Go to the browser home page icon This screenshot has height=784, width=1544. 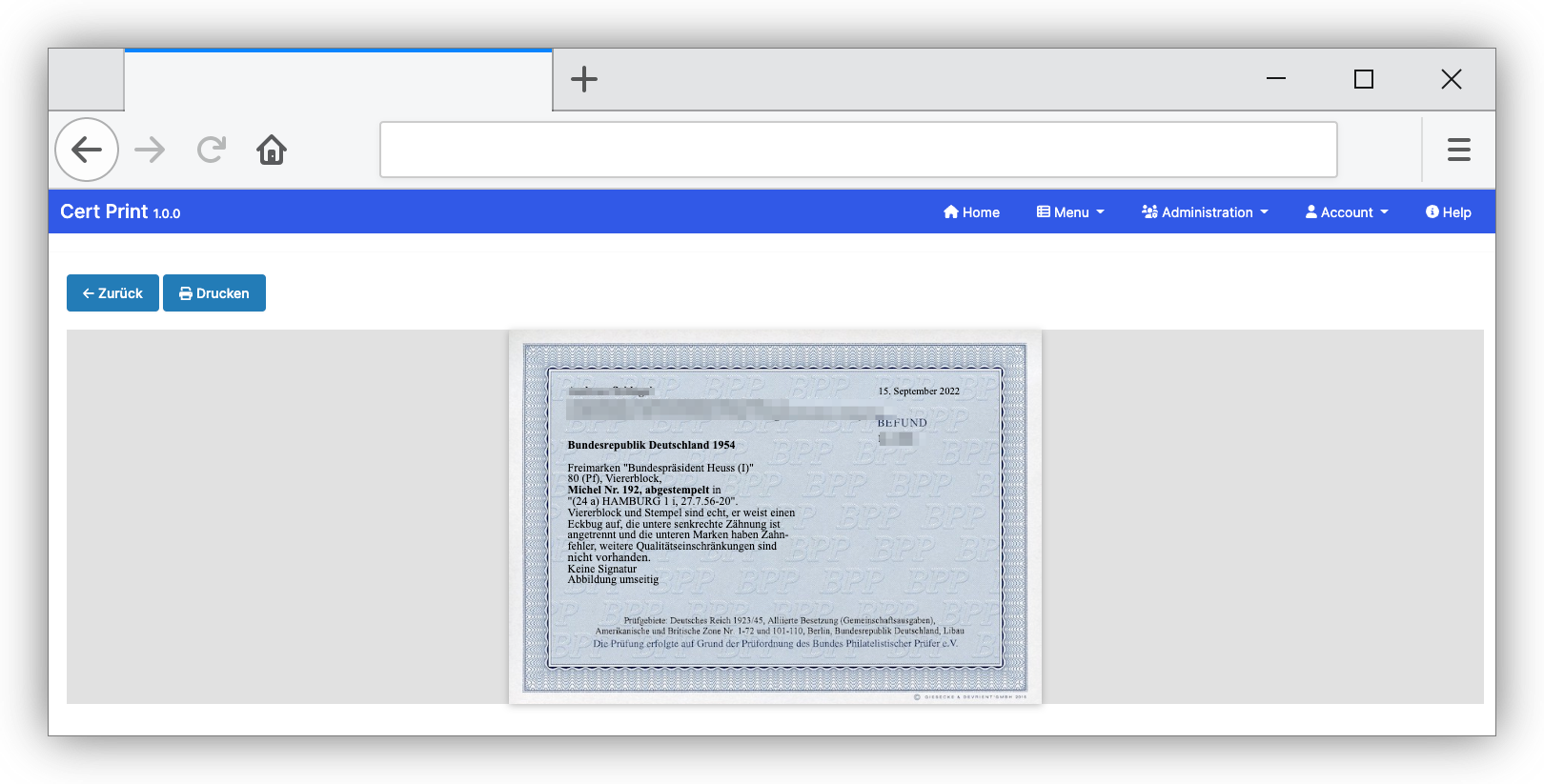(272, 150)
